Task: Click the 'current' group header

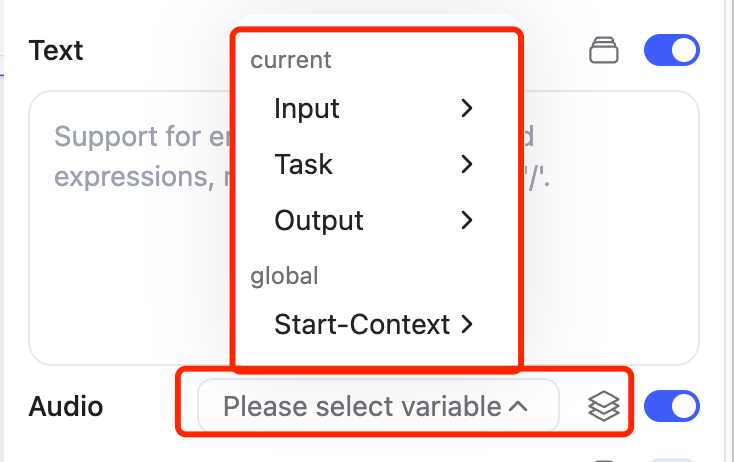Action: [291, 60]
